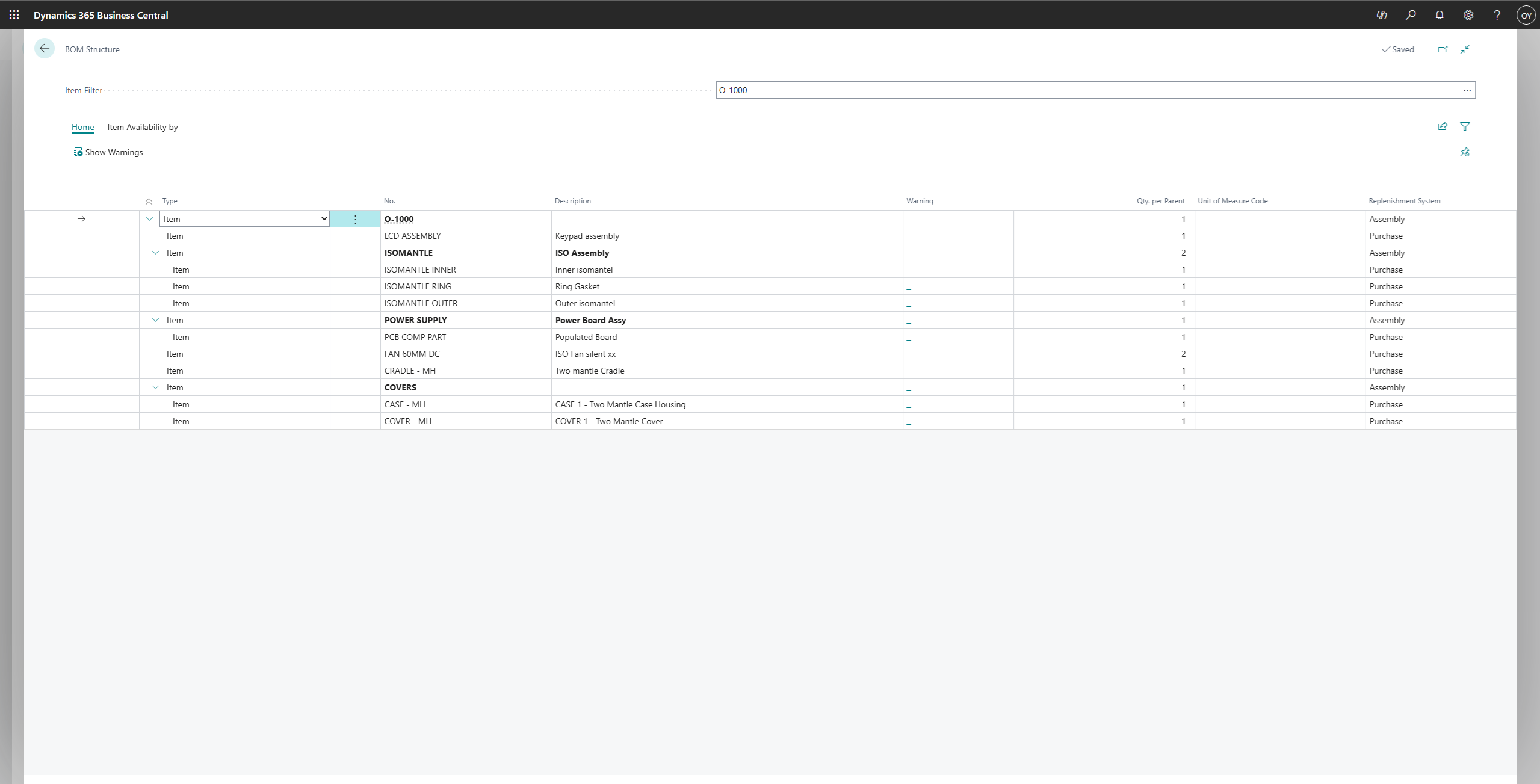Image resolution: width=1540 pixels, height=784 pixels.
Task: Open the search magnifier icon
Action: point(1411,15)
